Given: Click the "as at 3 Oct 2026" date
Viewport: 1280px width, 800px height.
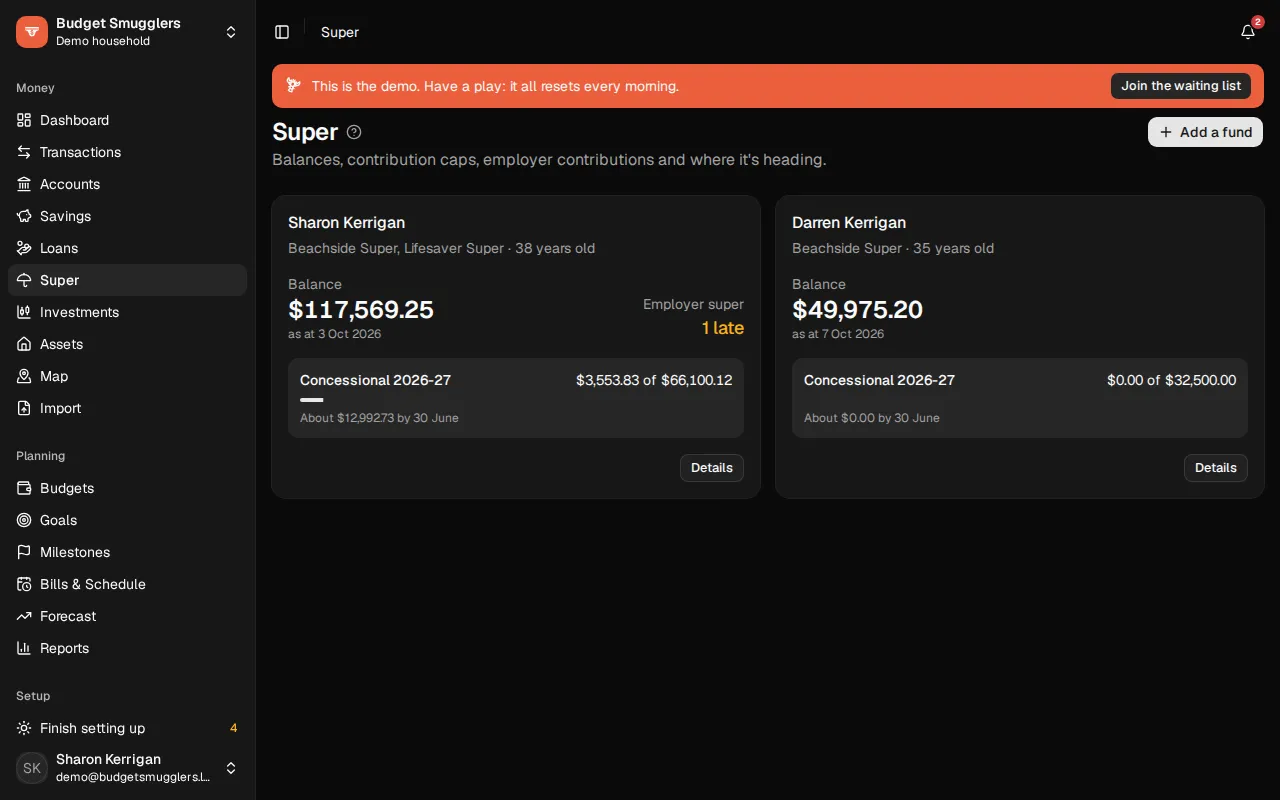Looking at the screenshot, I should [x=335, y=334].
